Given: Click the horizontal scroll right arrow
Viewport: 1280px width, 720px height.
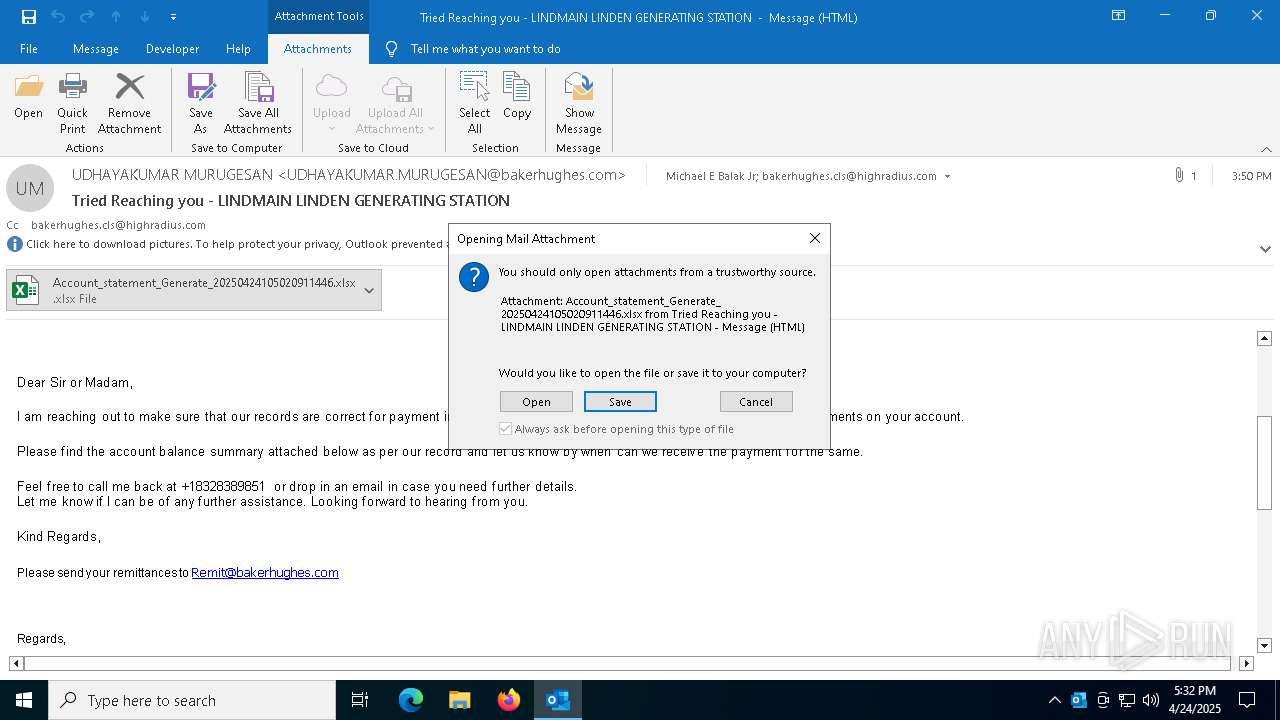Looking at the screenshot, I should pos(1246,663).
